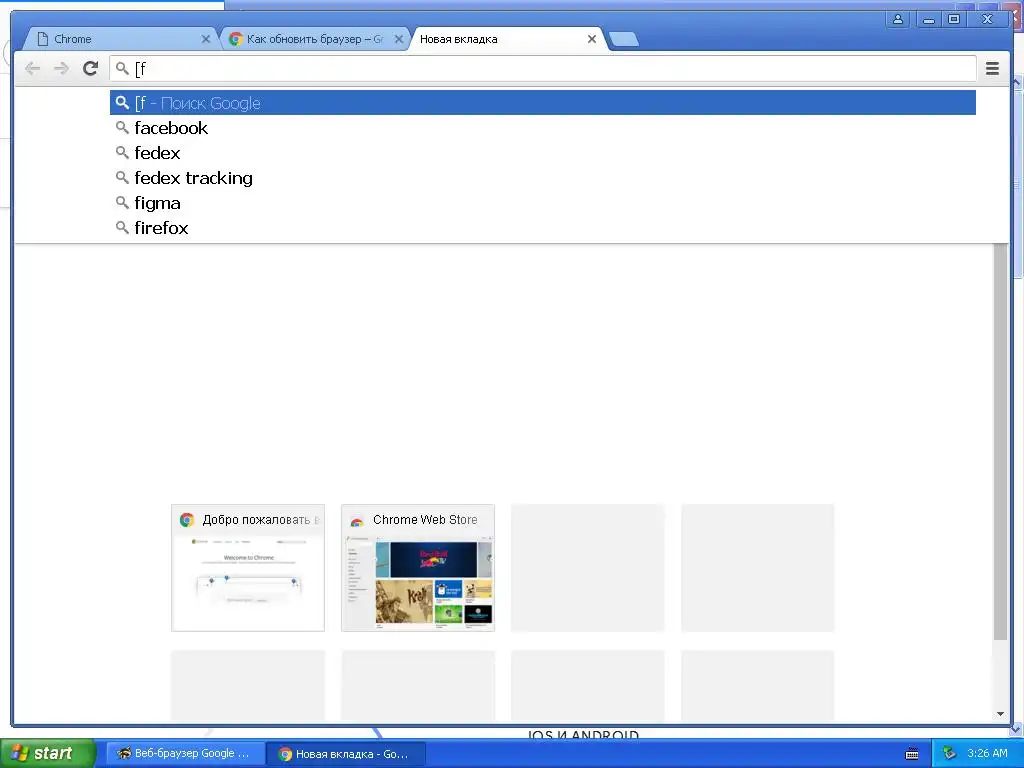
Task: Open the Chrome Web Store thumbnail tile
Action: point(418,568)
